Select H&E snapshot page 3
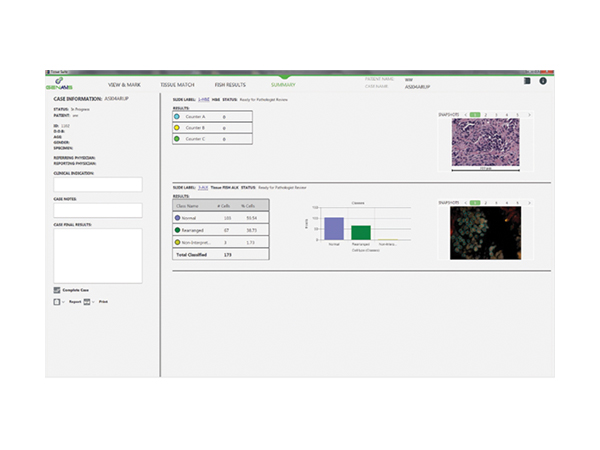600x450 pixels. [496, 115]
